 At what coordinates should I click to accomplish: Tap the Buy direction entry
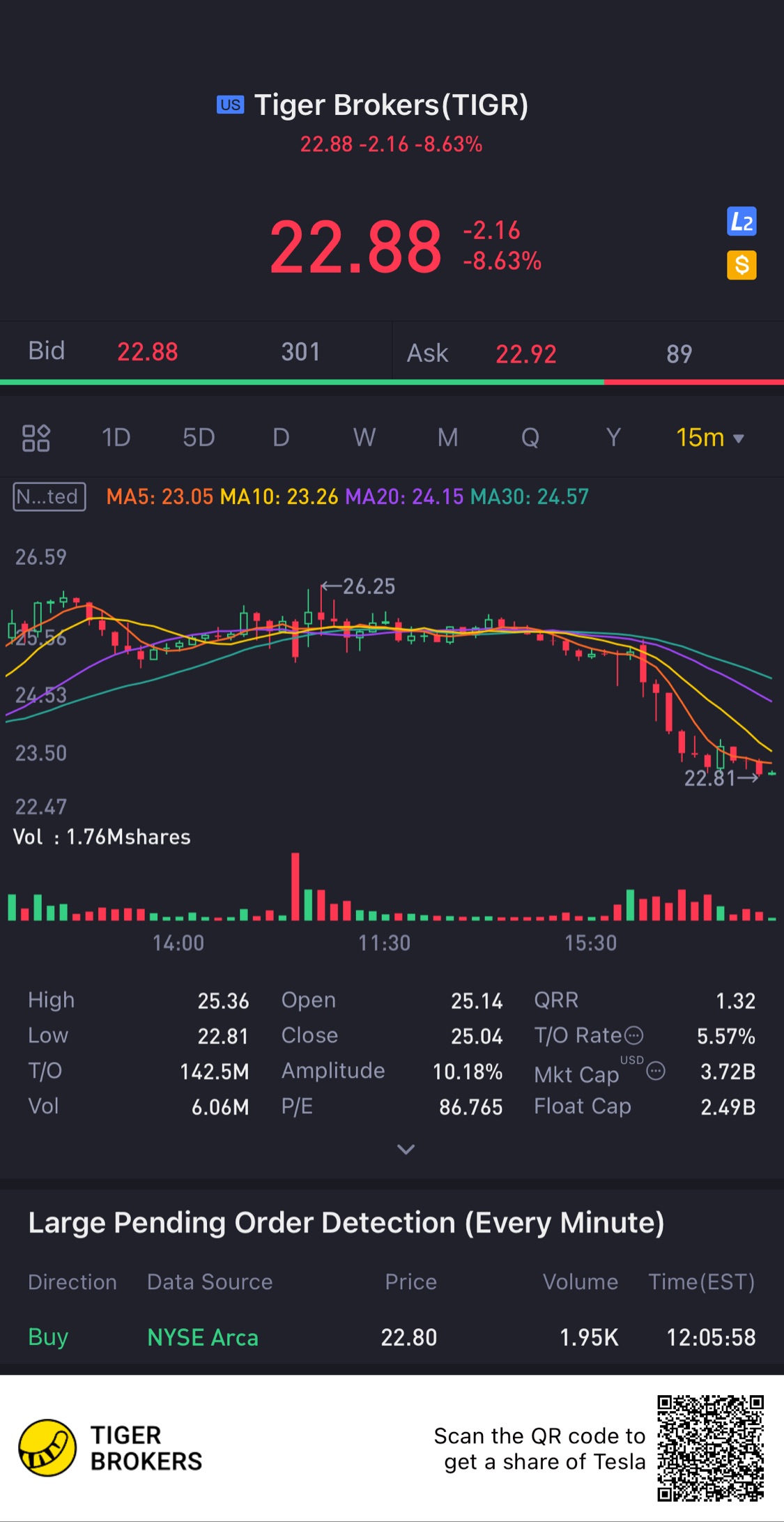pos(48,1337)
